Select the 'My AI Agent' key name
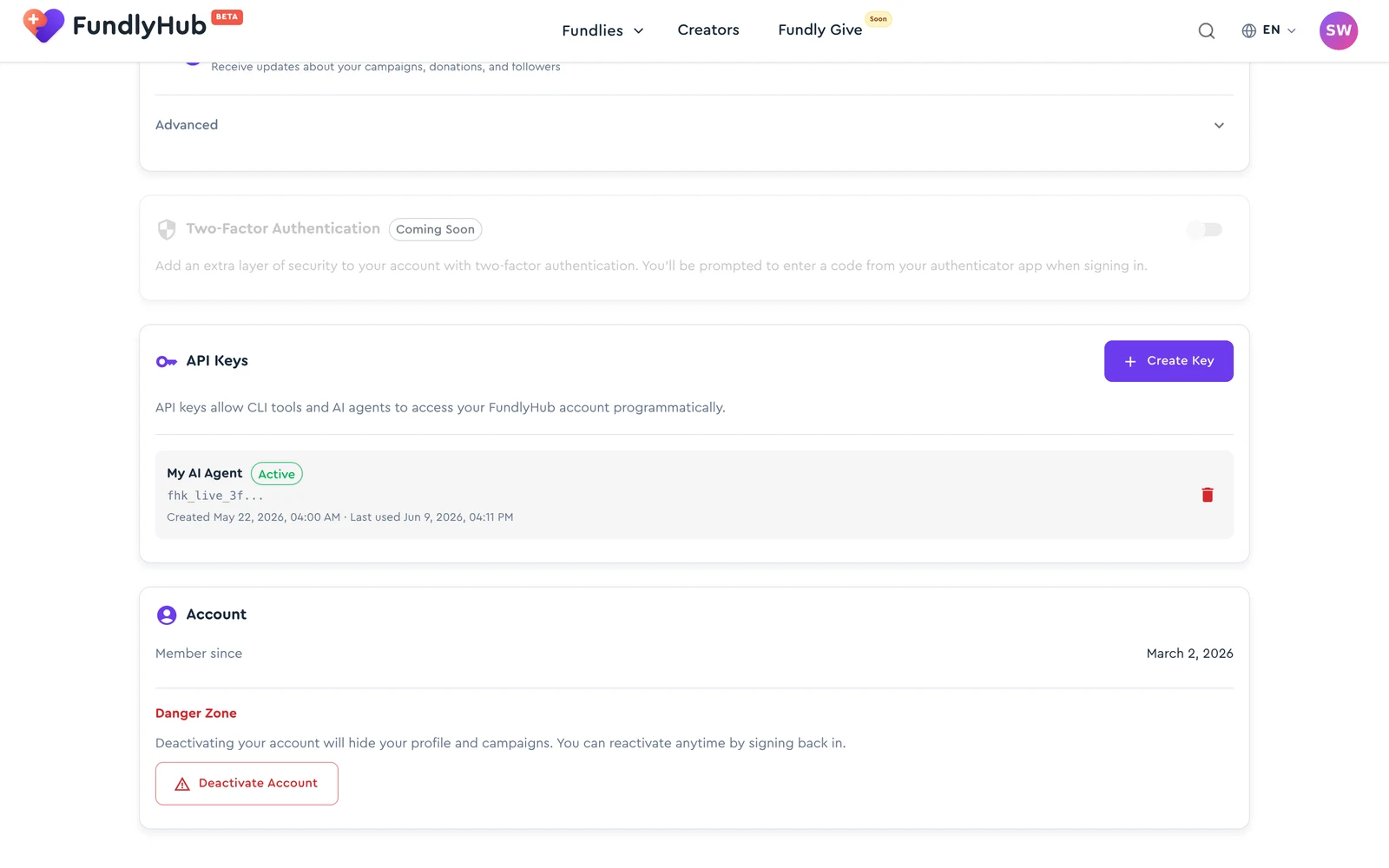 tap(205, 473)
